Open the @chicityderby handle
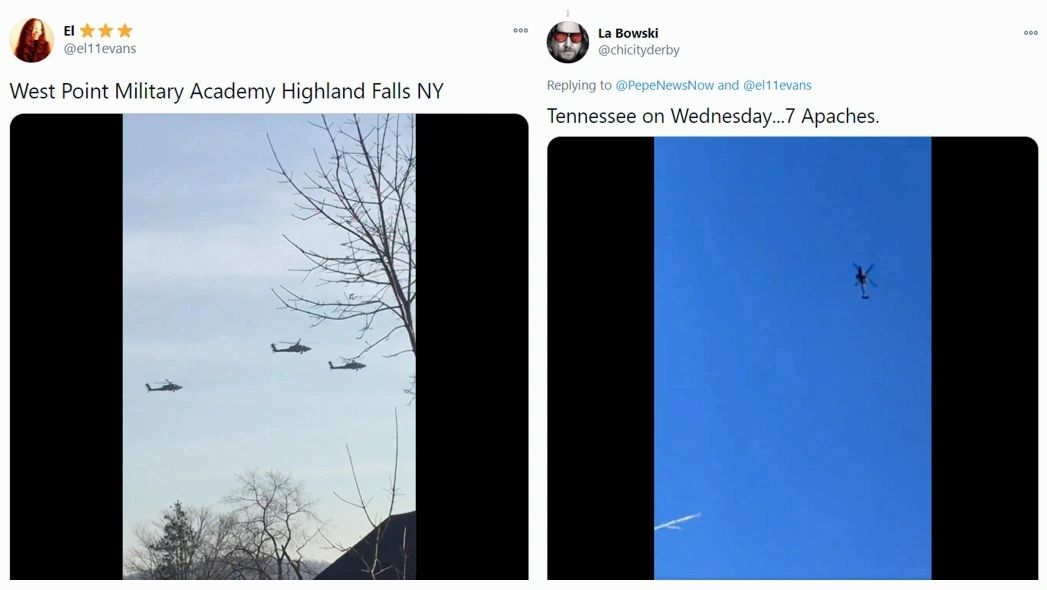The width and height of the screenshot is (1047, 590). pos(639,50)
